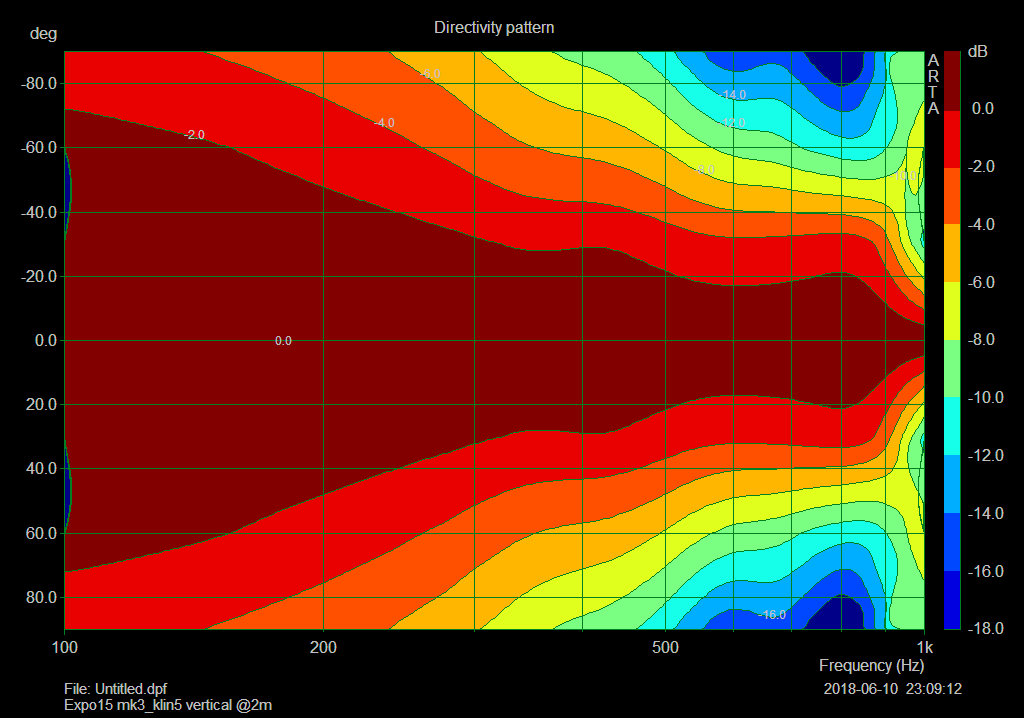The image size is (1024, 718).
Task: Click the '-14.0' contour label in plot
Action: click(x=732, y=95)
